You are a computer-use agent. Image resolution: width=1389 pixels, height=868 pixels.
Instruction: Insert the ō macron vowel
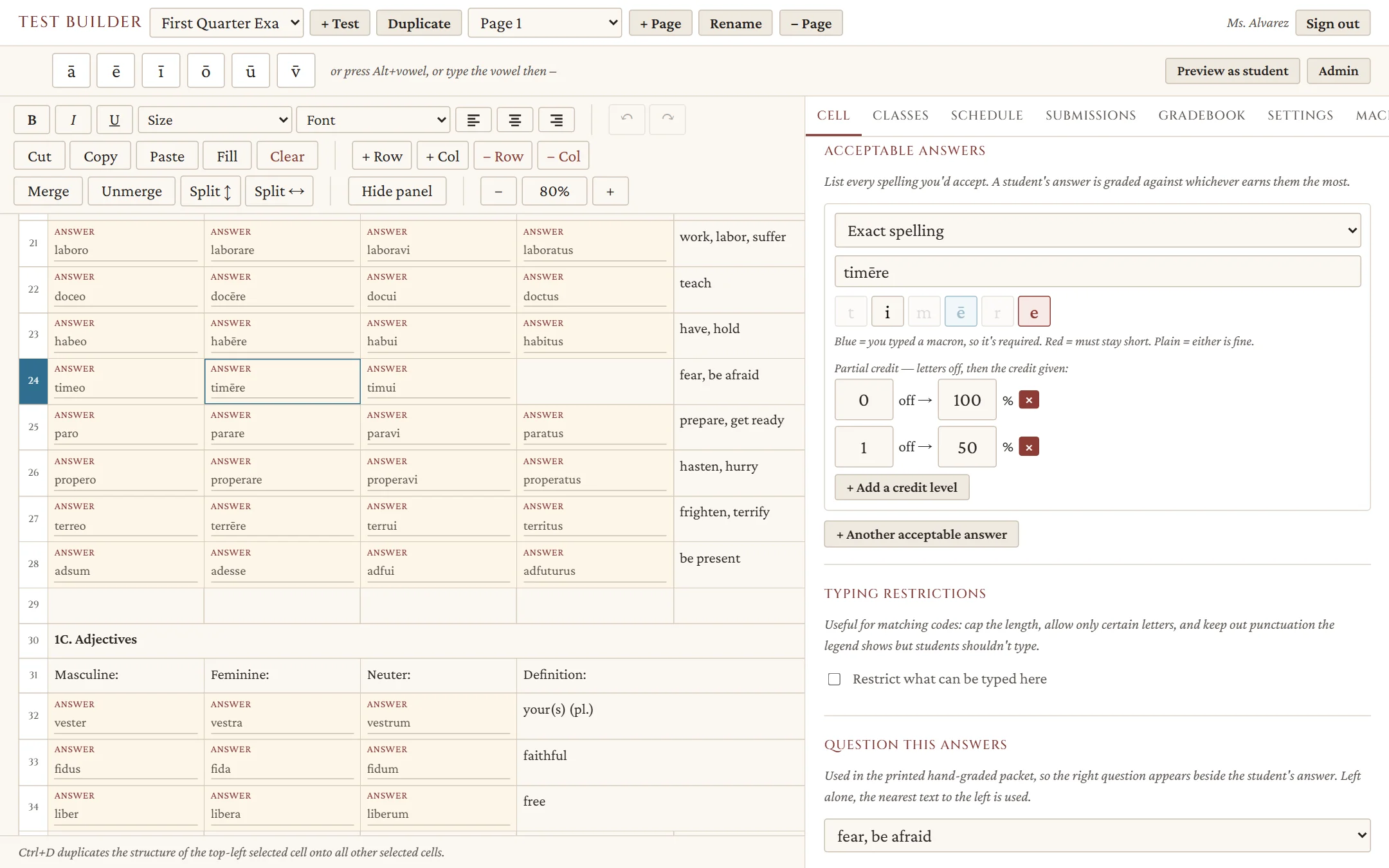[x=206, y=71]
